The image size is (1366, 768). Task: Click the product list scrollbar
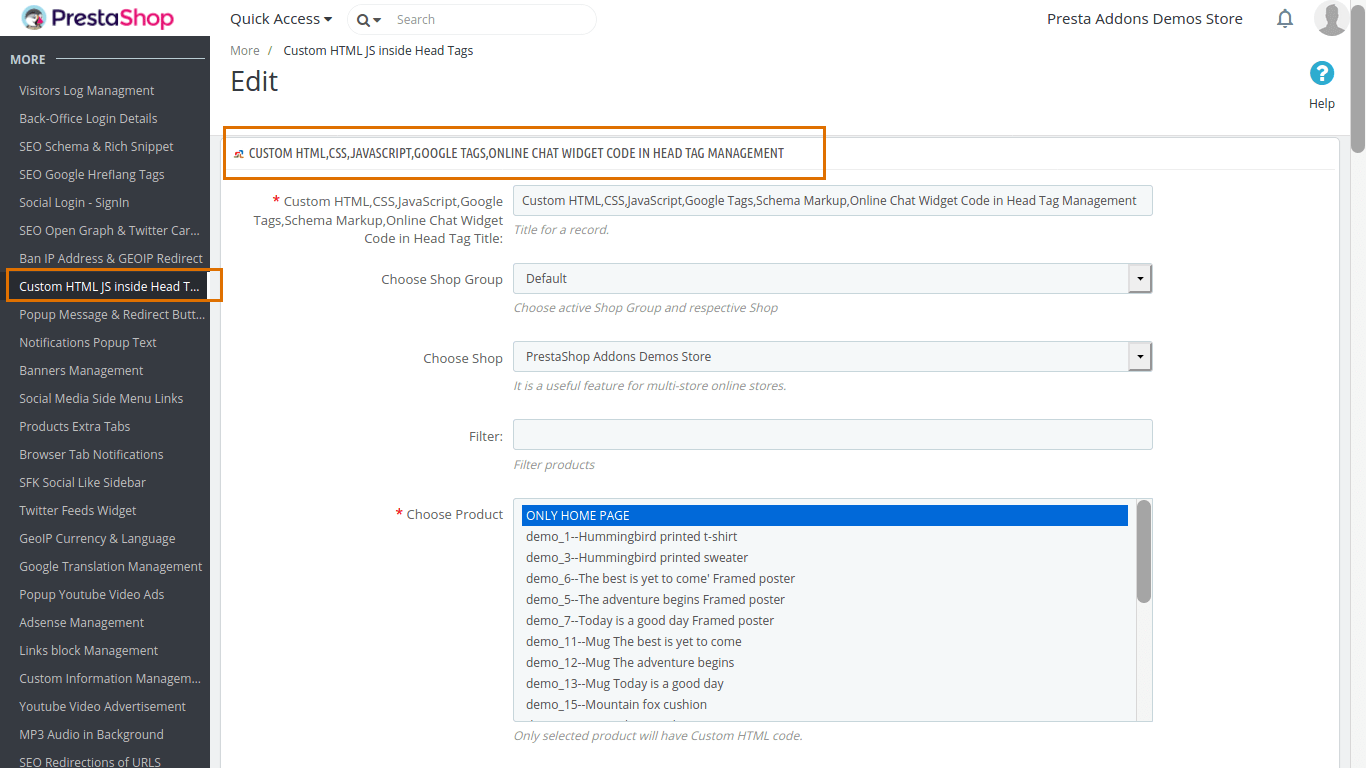pos(1143,552)
